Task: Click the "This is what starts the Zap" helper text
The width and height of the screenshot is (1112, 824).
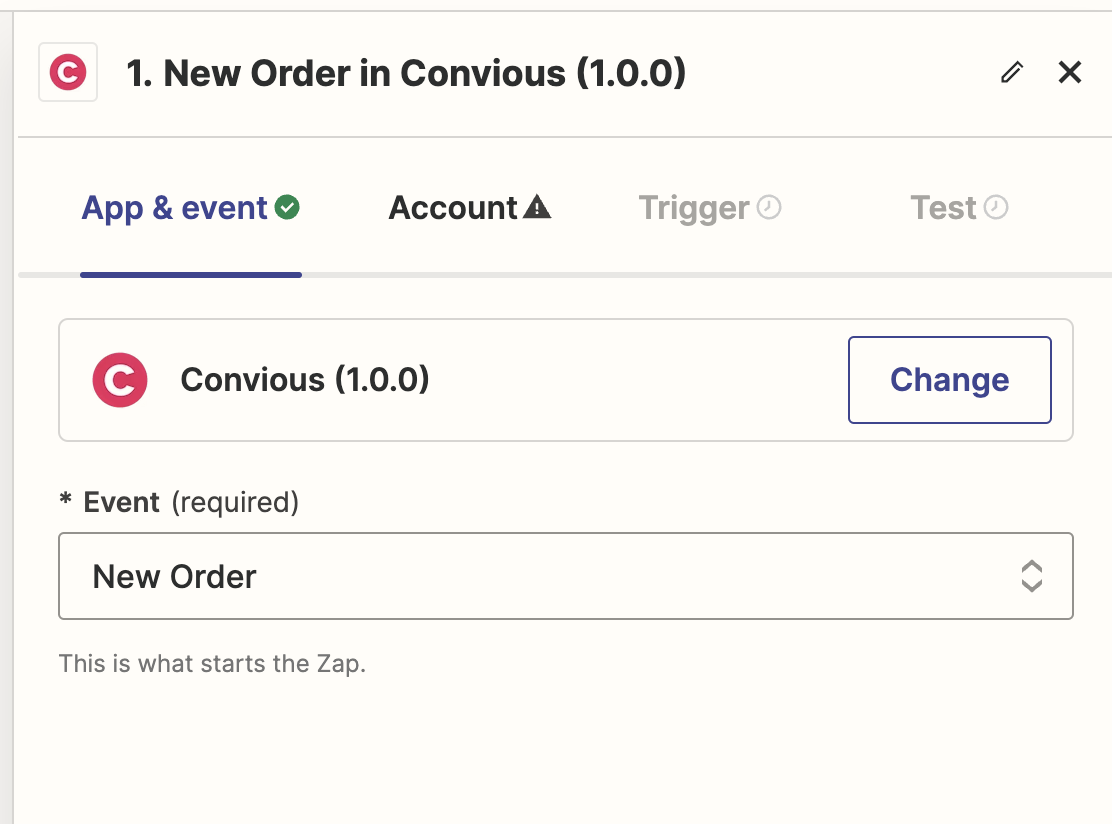Action: [212, 663]
